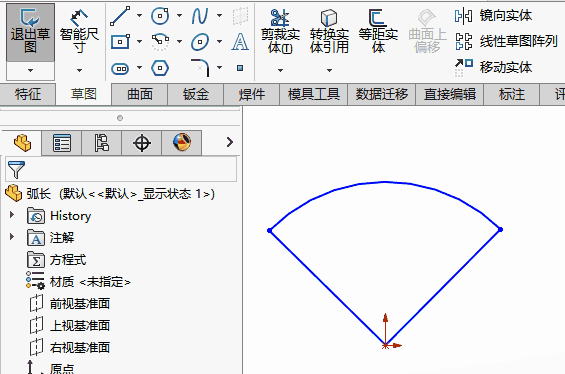
Task: Click the Offset Entities (等距实体) tool
Action: coord(378,32)
